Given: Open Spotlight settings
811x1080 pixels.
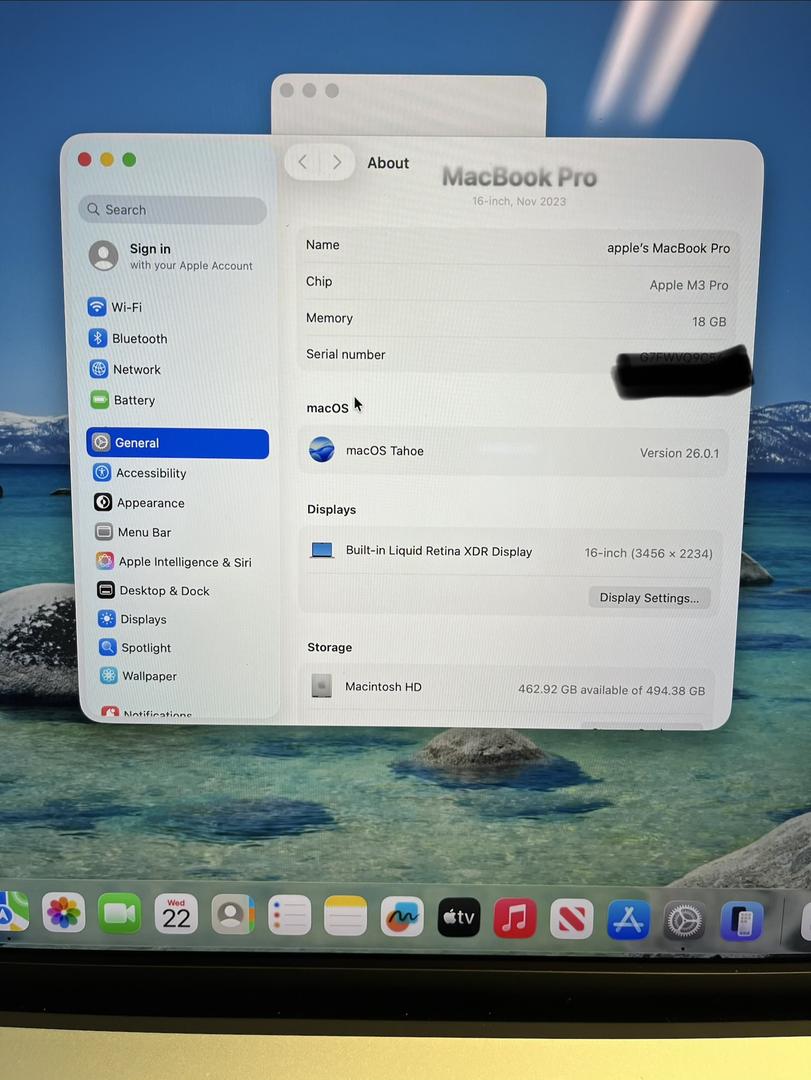Looking at the screenshot, I should pos(135,647).
